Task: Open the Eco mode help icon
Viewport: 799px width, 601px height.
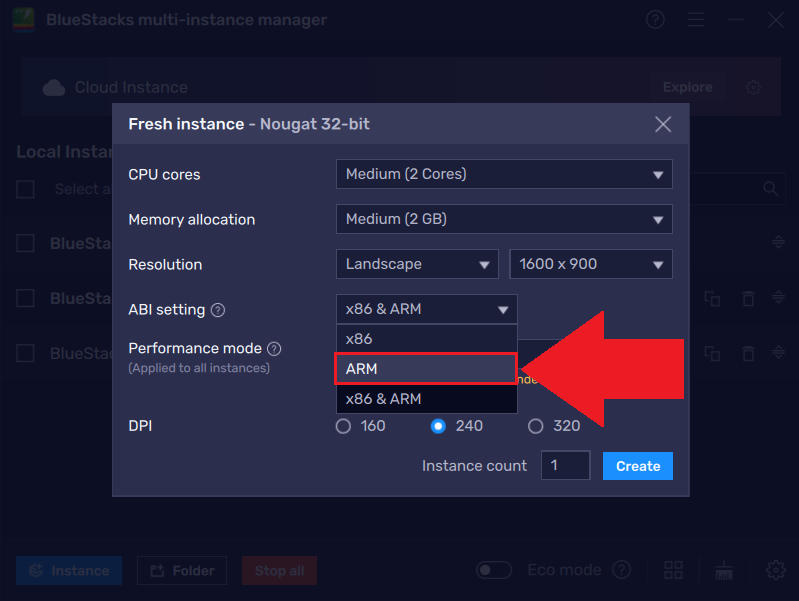Action: (x=622, y=570)
